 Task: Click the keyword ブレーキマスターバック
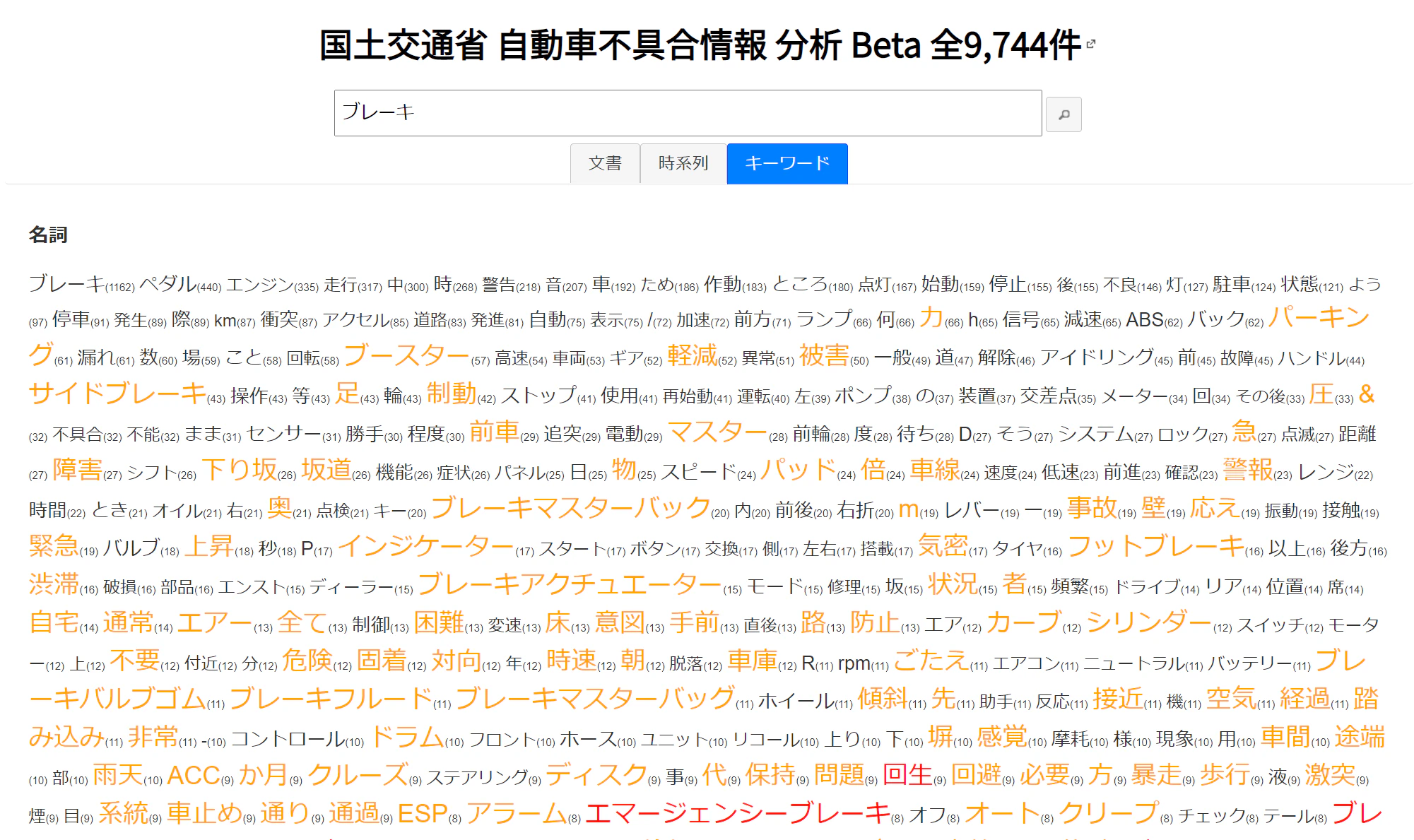[x=571, y=507]
